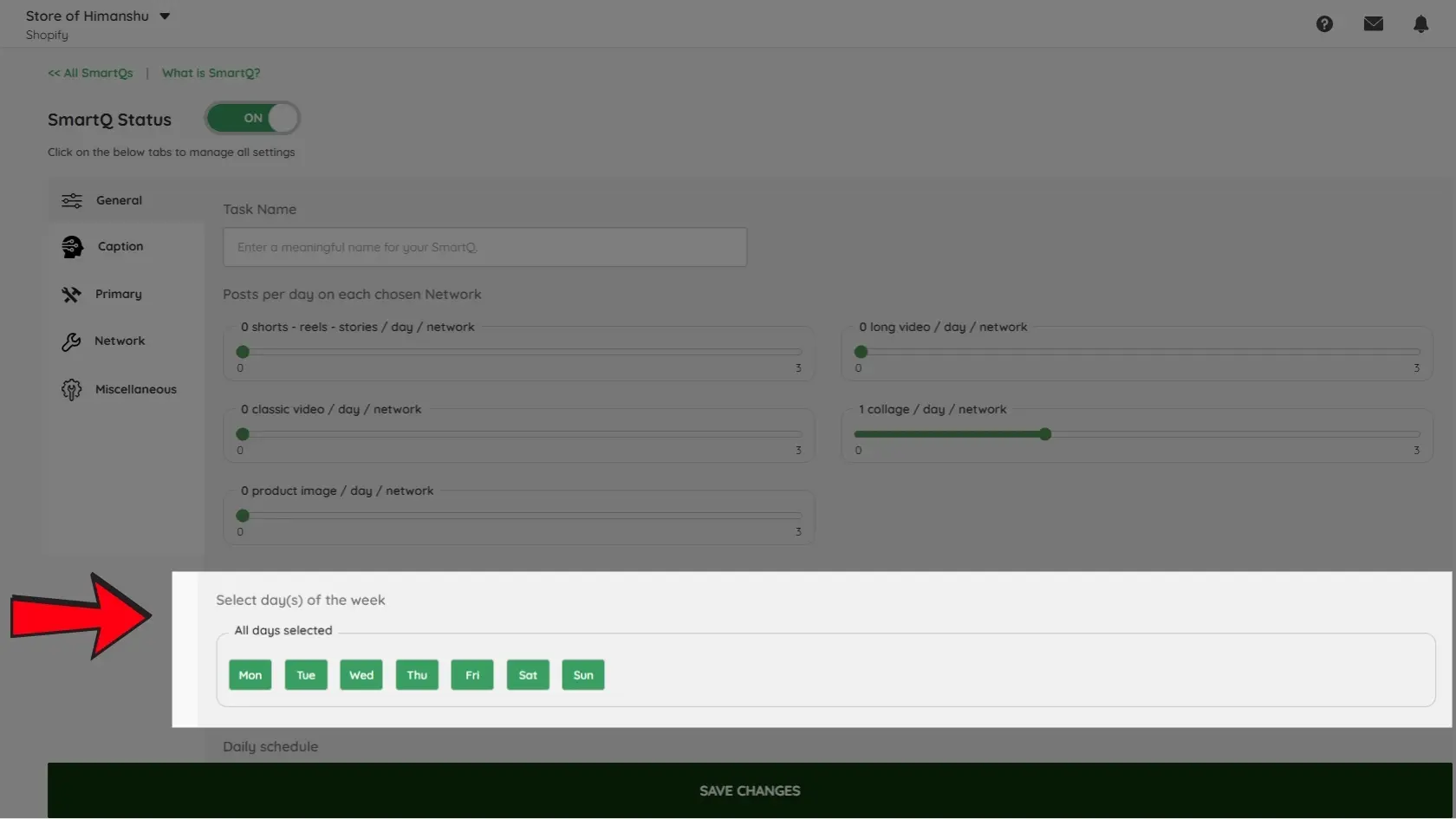Screen dimensions: 1456x819
Task: Click the long video slider handle
Action: click(861, 352)
